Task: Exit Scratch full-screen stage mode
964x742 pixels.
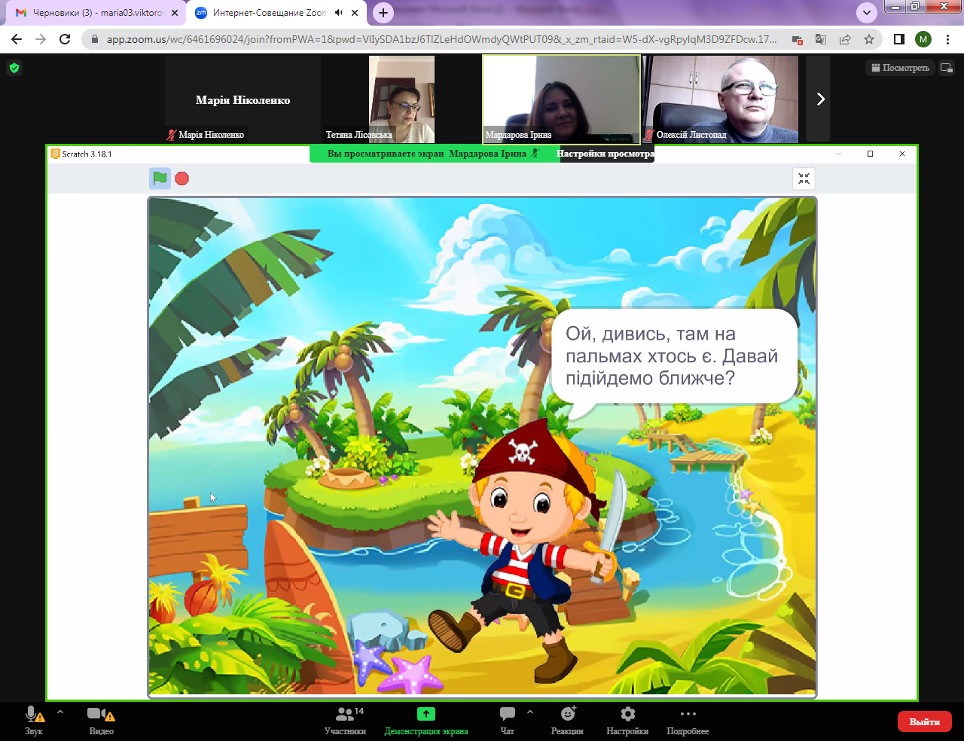Action: pos(804,178)
